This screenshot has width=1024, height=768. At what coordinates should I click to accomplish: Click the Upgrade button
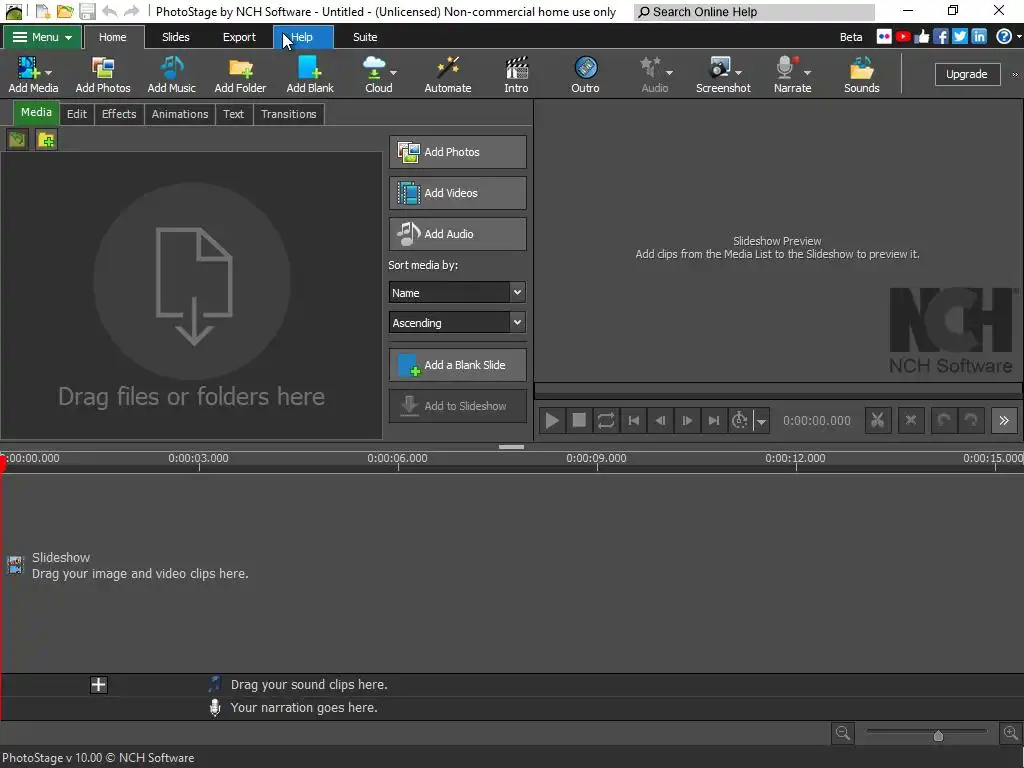(x=967, y=74)
